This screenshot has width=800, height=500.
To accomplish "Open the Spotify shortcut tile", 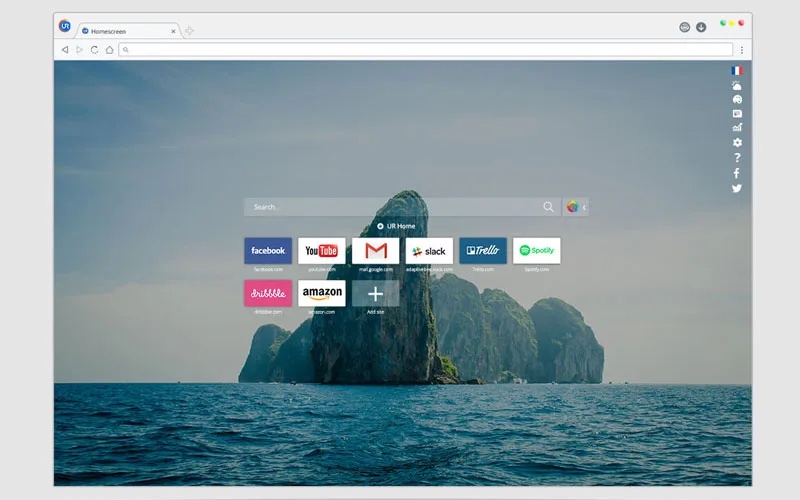I will point(537,251).
